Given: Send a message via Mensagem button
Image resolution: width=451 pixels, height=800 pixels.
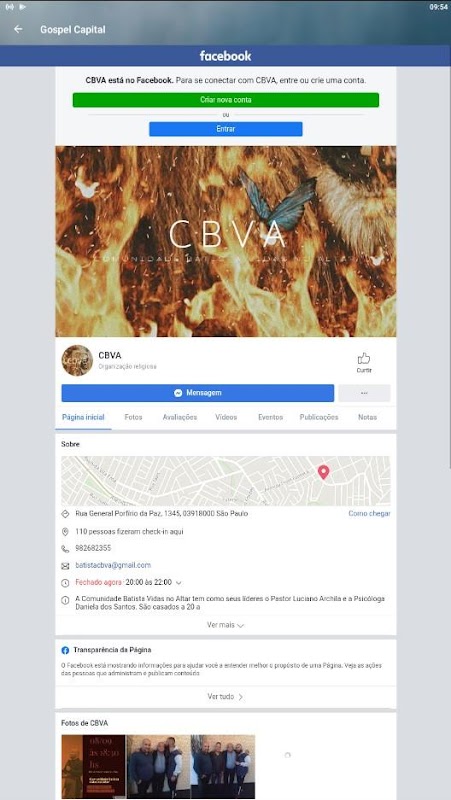Looking at the screenshot, I should [197, 393].
